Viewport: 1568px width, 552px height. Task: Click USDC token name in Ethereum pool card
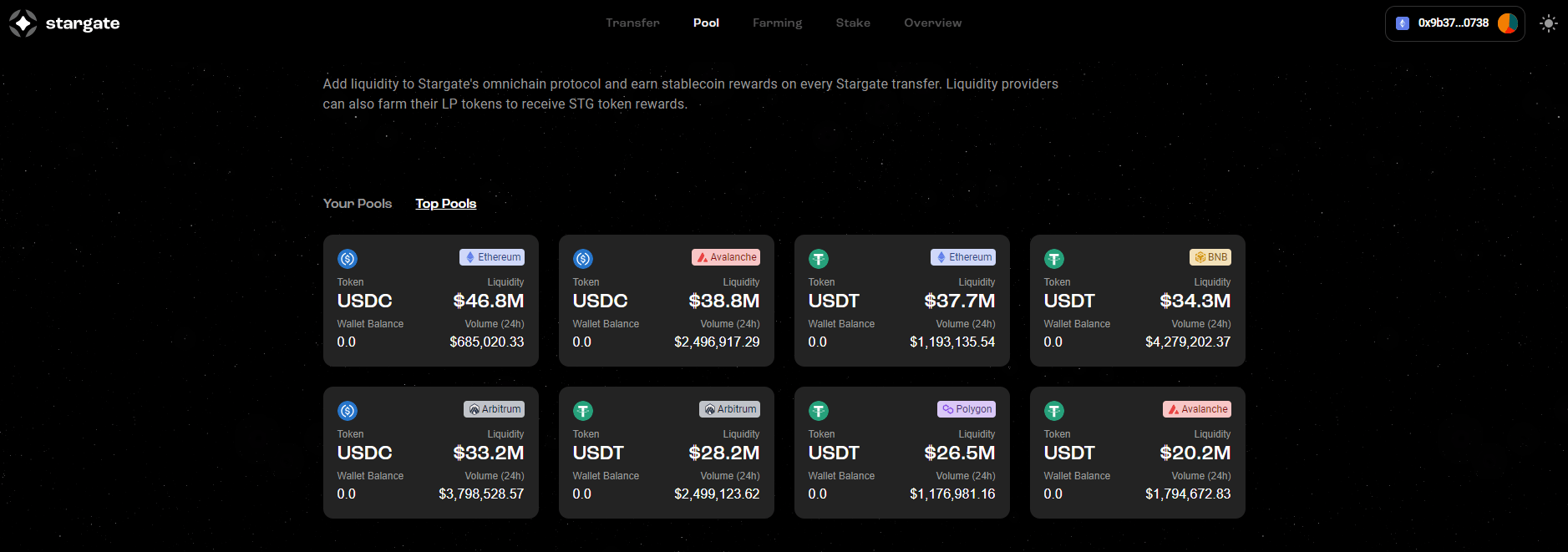(x=365, y=301)
